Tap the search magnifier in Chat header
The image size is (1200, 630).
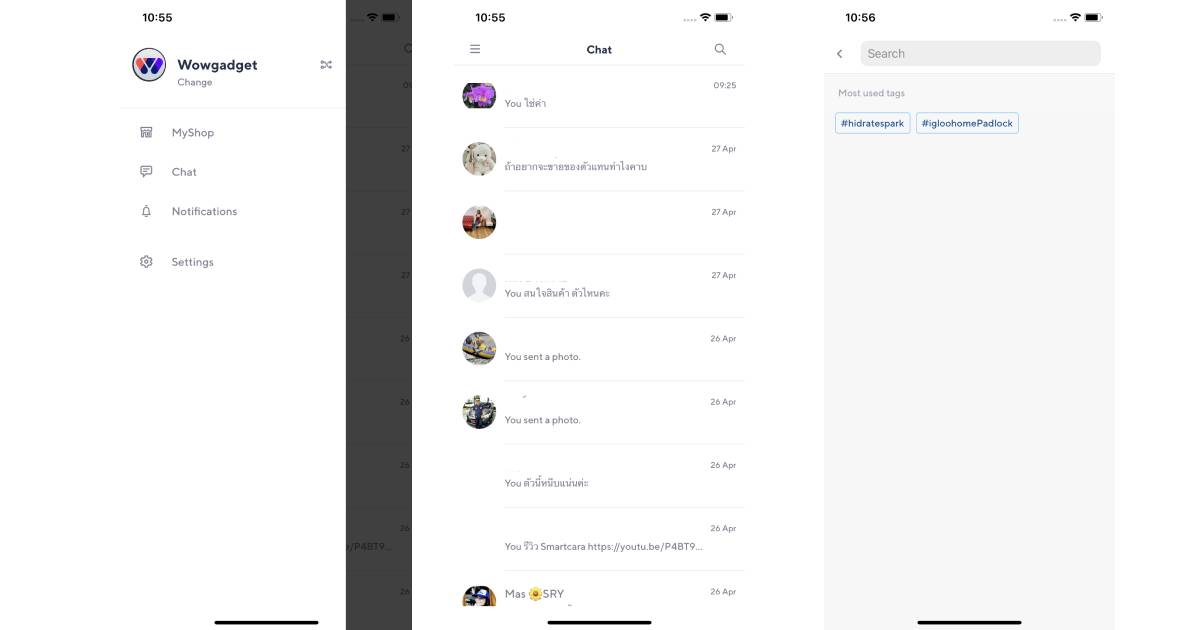click(720, 49)
